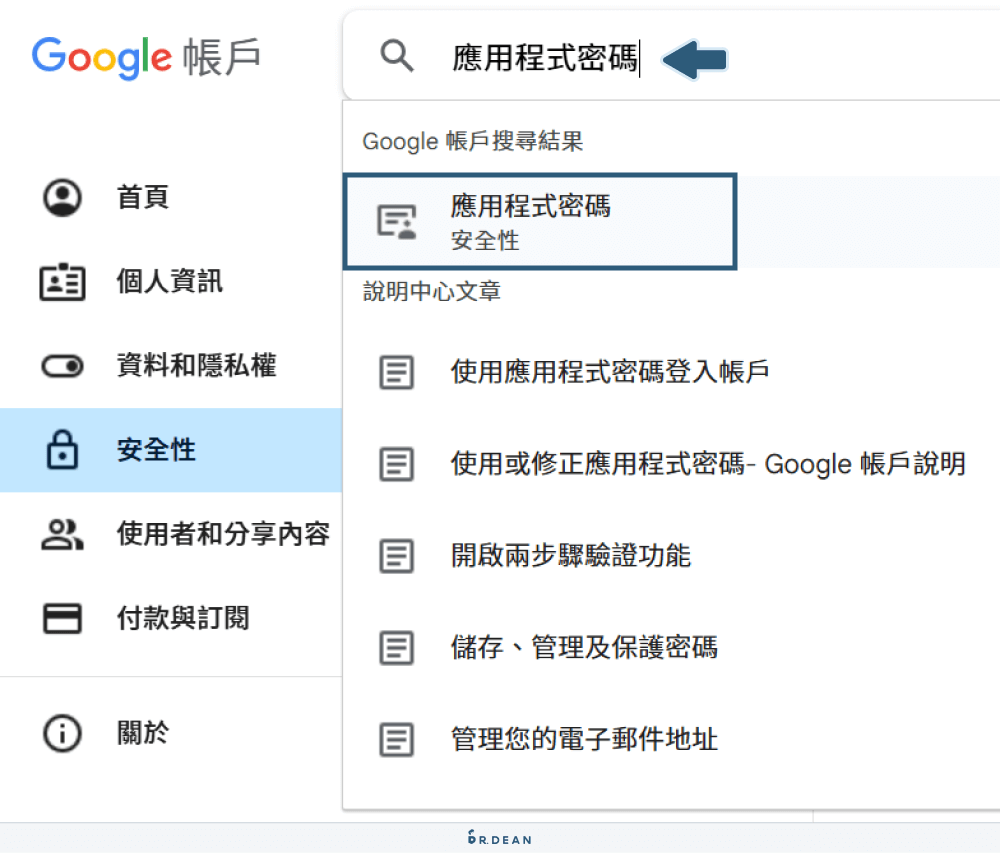Click the 關於 info icon
This screenshot has height=853, width=1000.
click(x=62, y=733)
